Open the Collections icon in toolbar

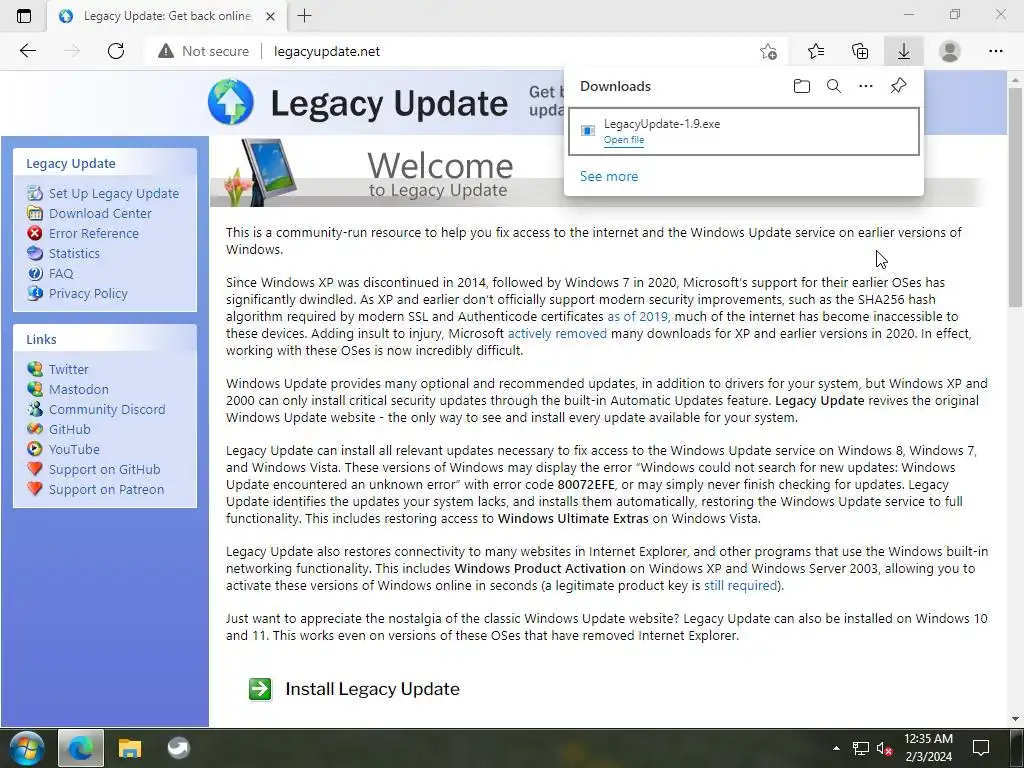click(x=860, y=51)
